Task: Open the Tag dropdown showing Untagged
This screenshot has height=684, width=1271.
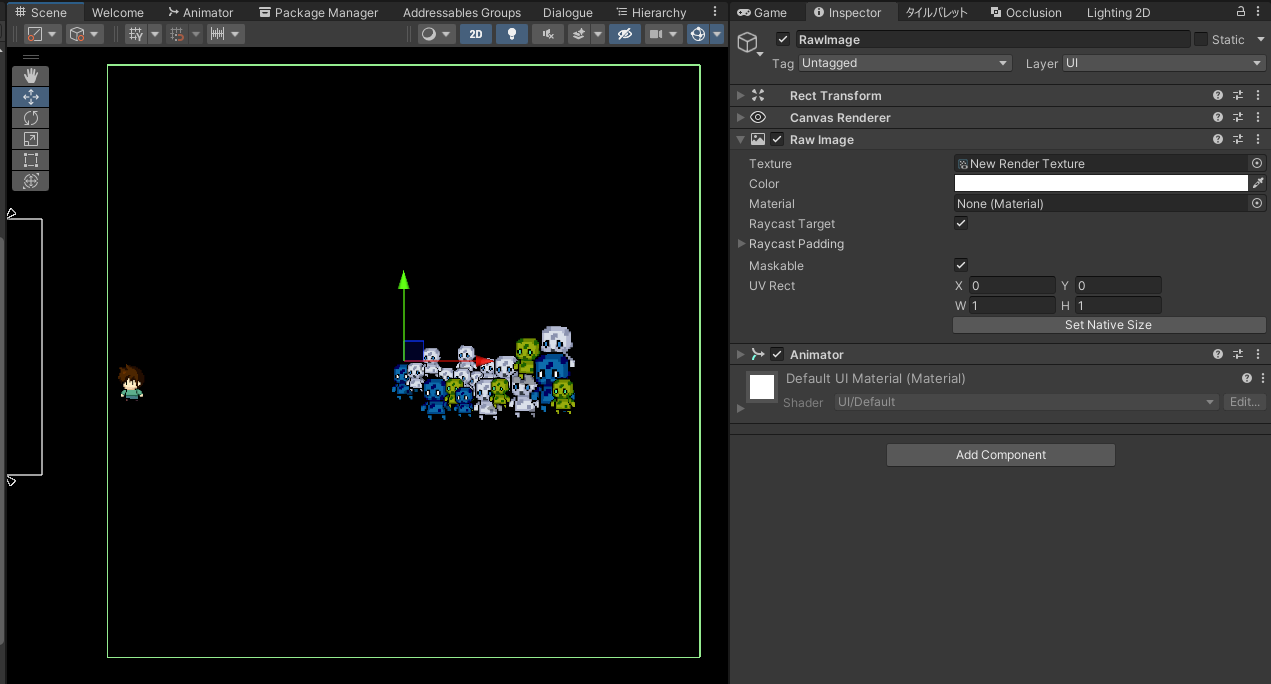Action: coord(903,63)
